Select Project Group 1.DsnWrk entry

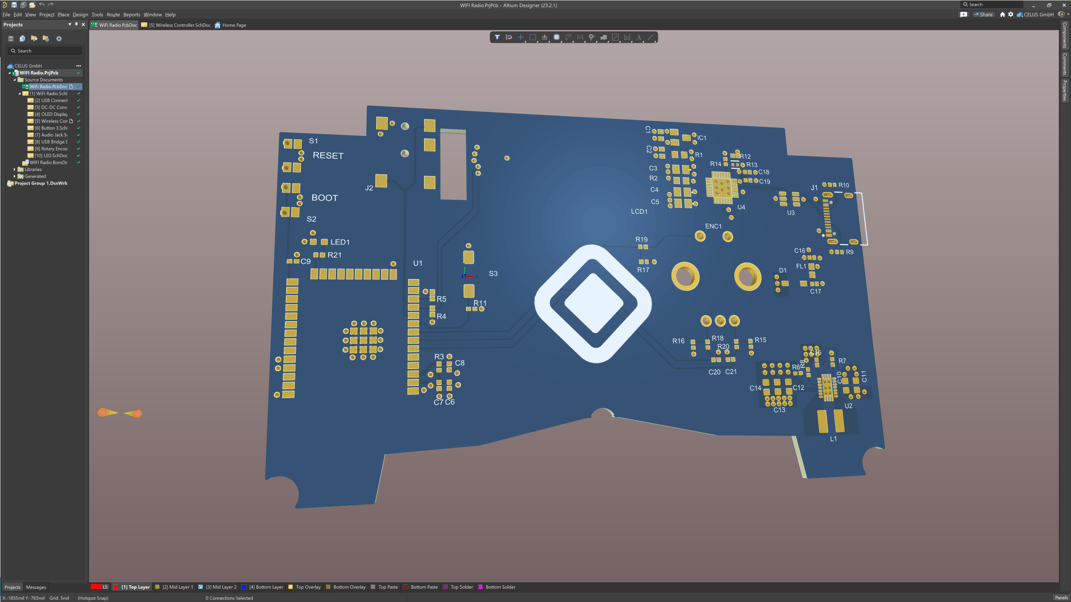point(37,183)
